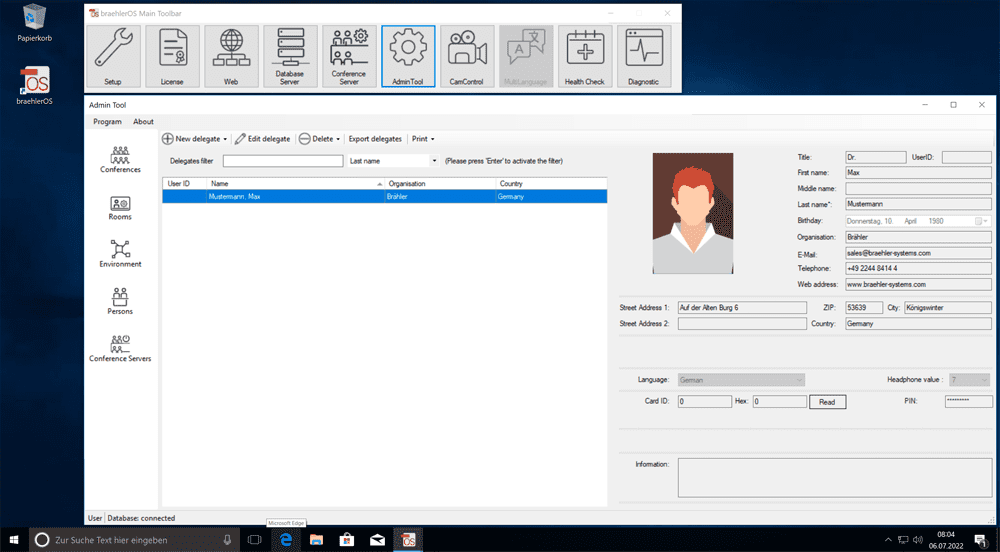Launch the Web tool
Screen dimensions: 1000x552
click(232, 56)
